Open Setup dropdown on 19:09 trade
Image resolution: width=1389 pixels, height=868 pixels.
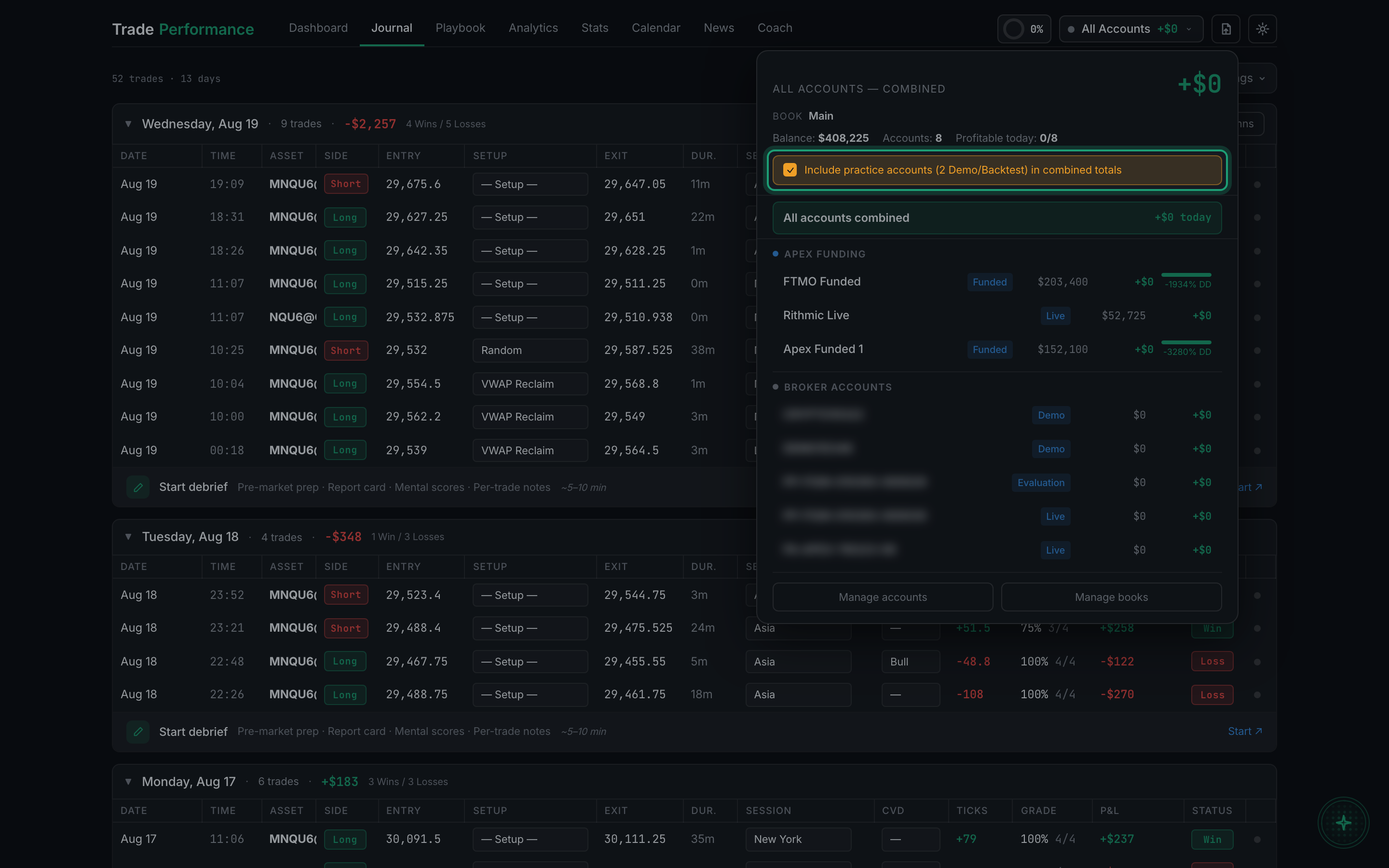(531, 184)
